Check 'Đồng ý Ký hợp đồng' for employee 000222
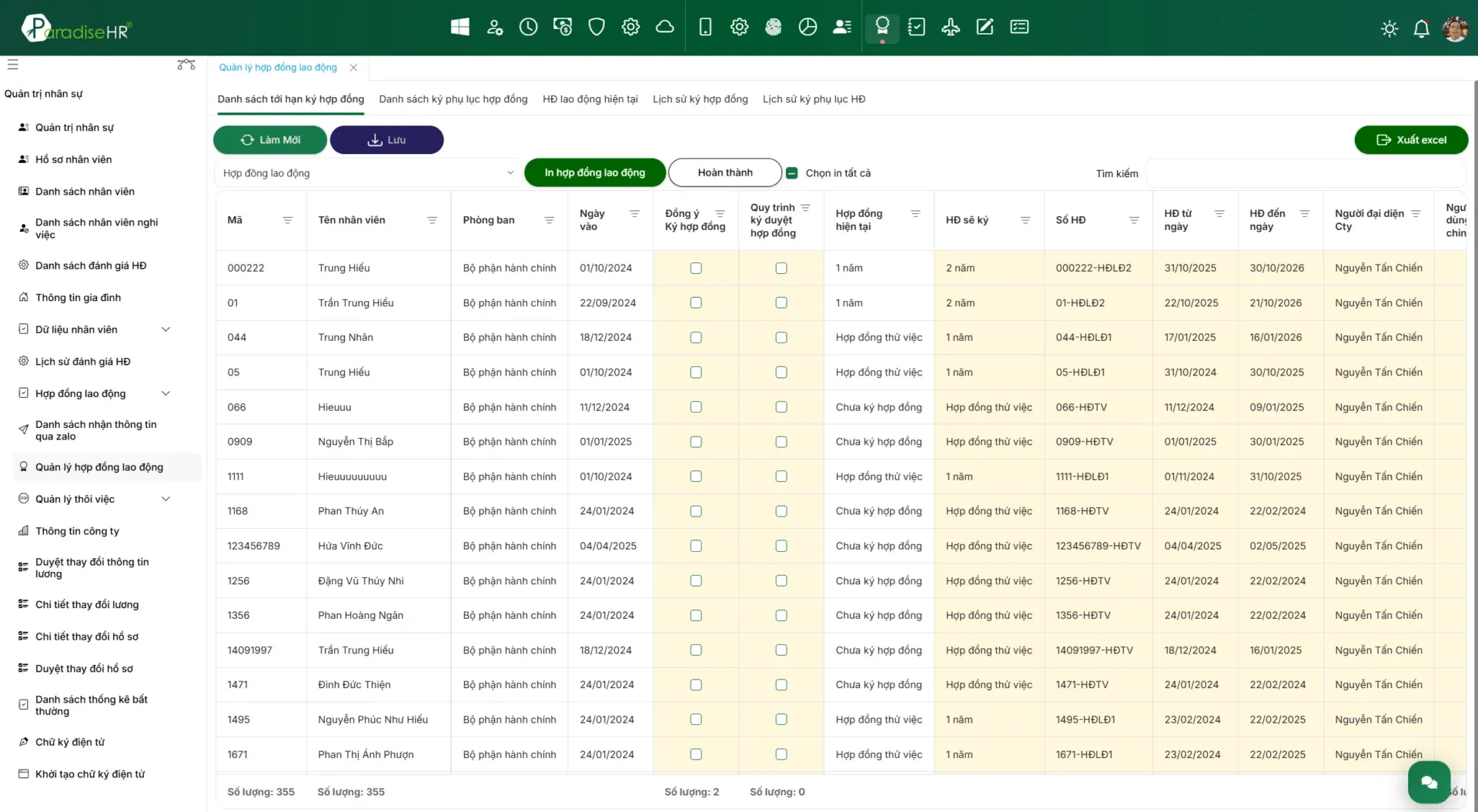The height and width of the screenshot is (812, 1478). (696, 268)
